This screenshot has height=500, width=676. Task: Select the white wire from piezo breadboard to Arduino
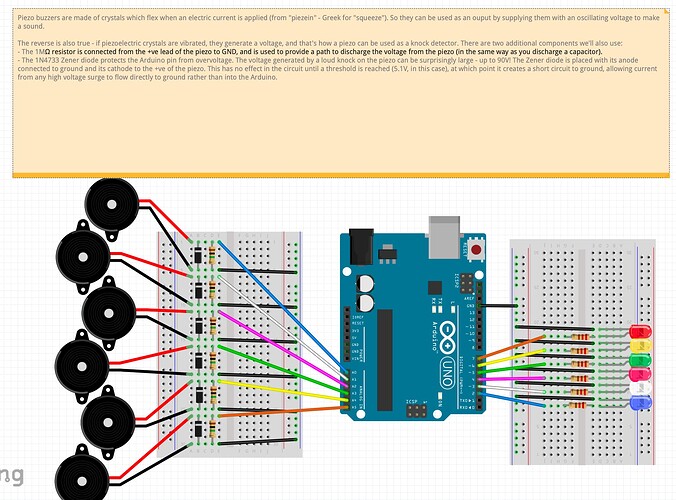pos(283,328)
